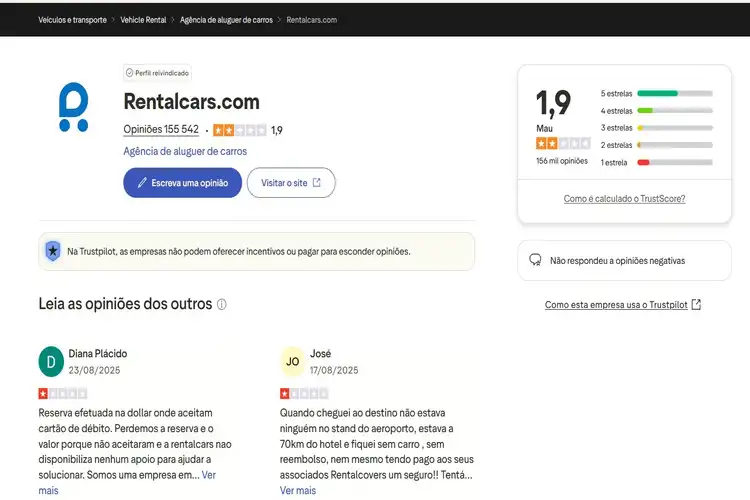
Task: Click Visitar o site button
Action: 291,183
